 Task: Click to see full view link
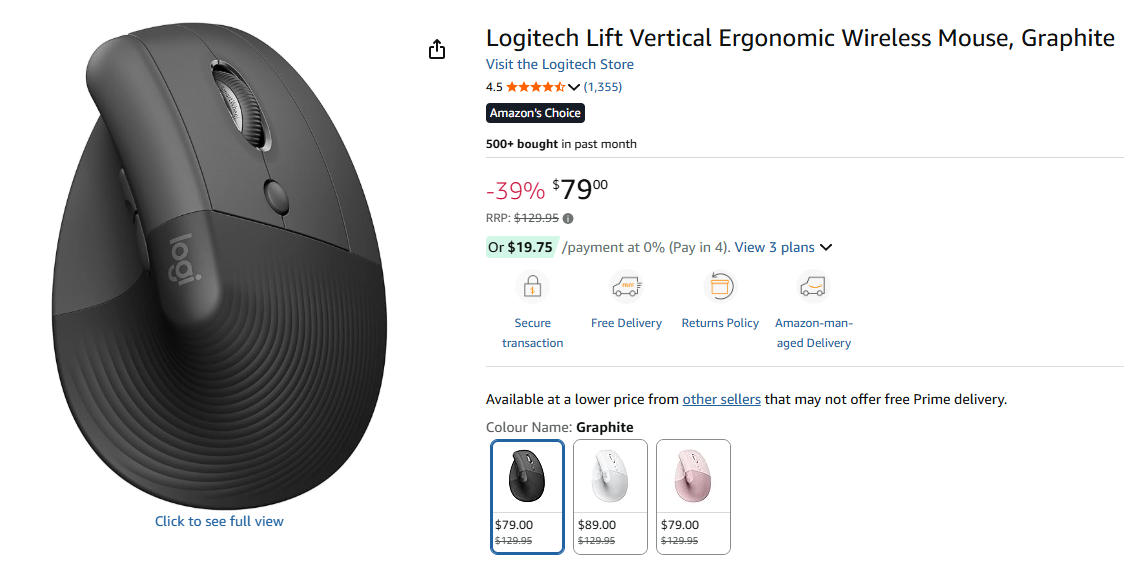pyautogui.click(x=219, y=521)
